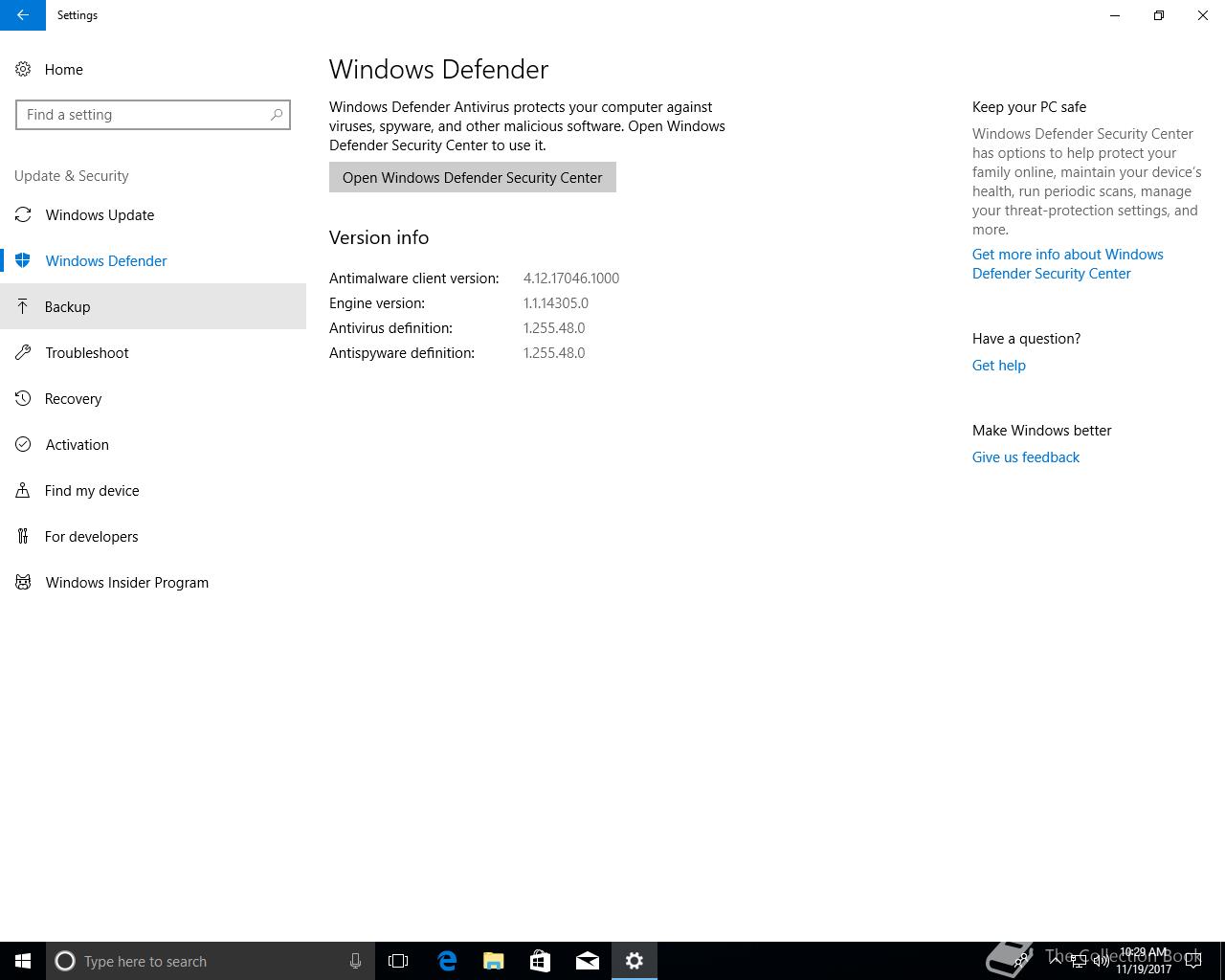Click the Troubleshoot wrench icon
The width and height of the screenshot is (1225, 980).
tap(23, 352)
